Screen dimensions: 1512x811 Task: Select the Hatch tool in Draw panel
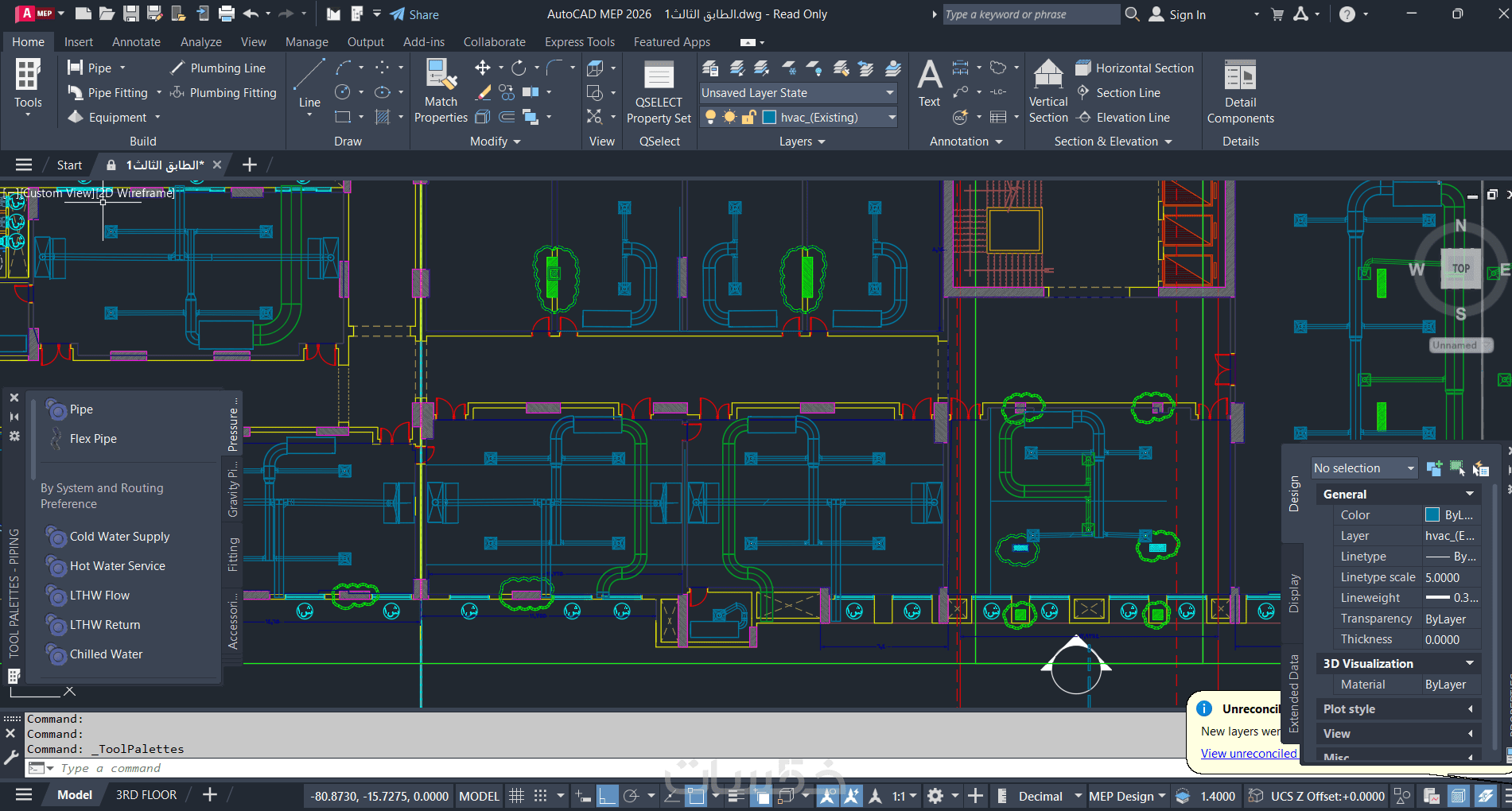[x=383, y=117]
